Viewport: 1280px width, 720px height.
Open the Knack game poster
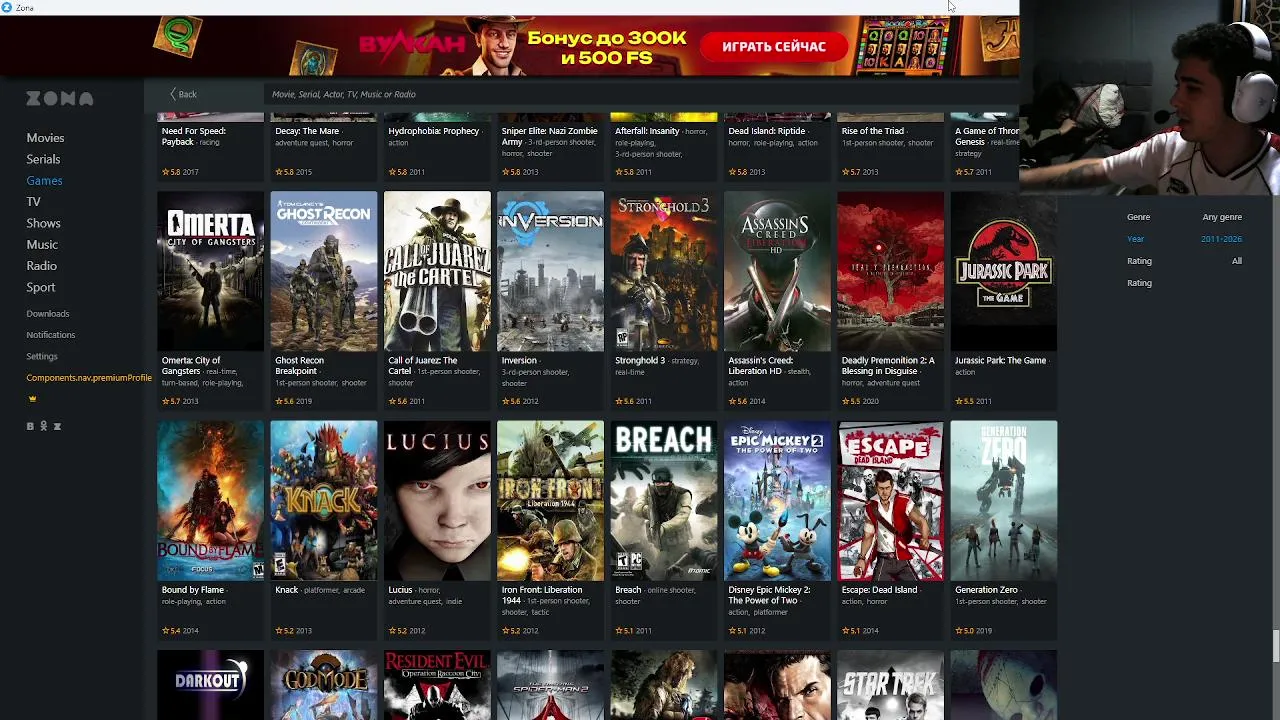tap(324, 501)
